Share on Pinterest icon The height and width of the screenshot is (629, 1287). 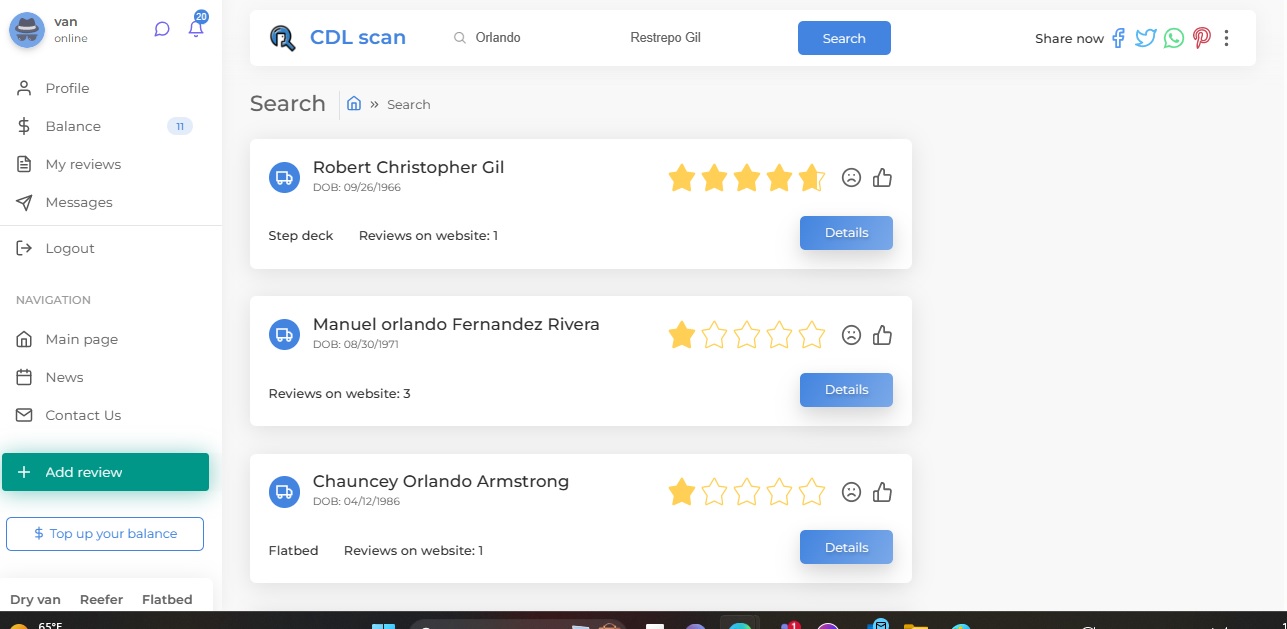point(1201,38)
